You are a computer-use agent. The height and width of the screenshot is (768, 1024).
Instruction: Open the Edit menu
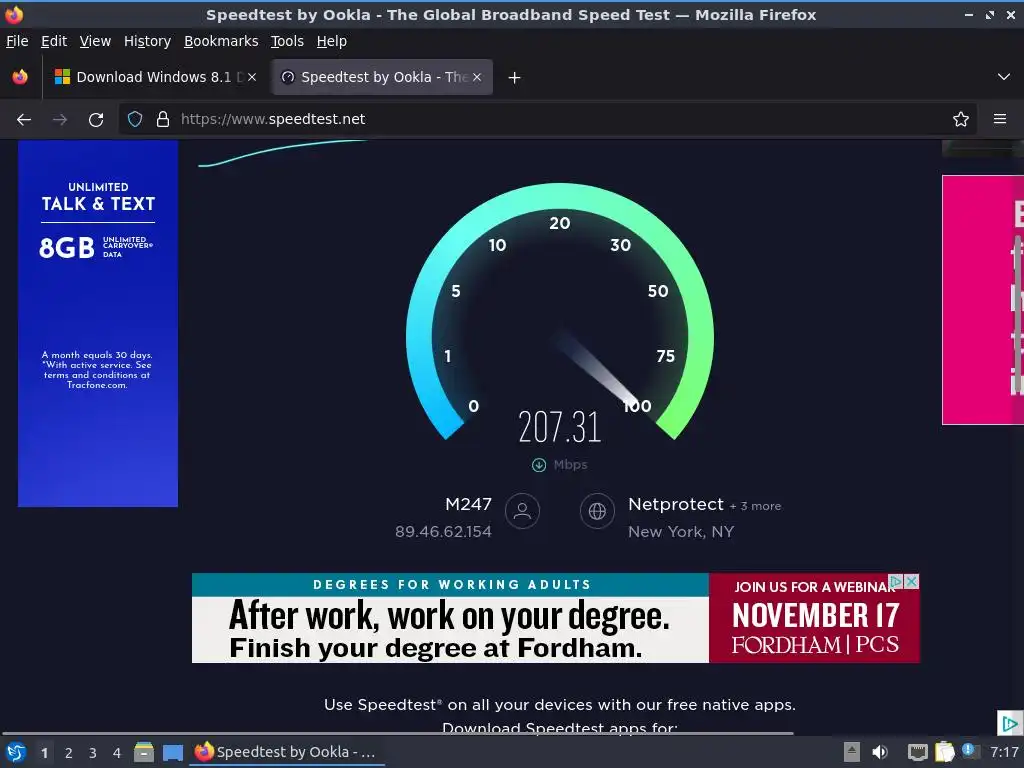54,41
